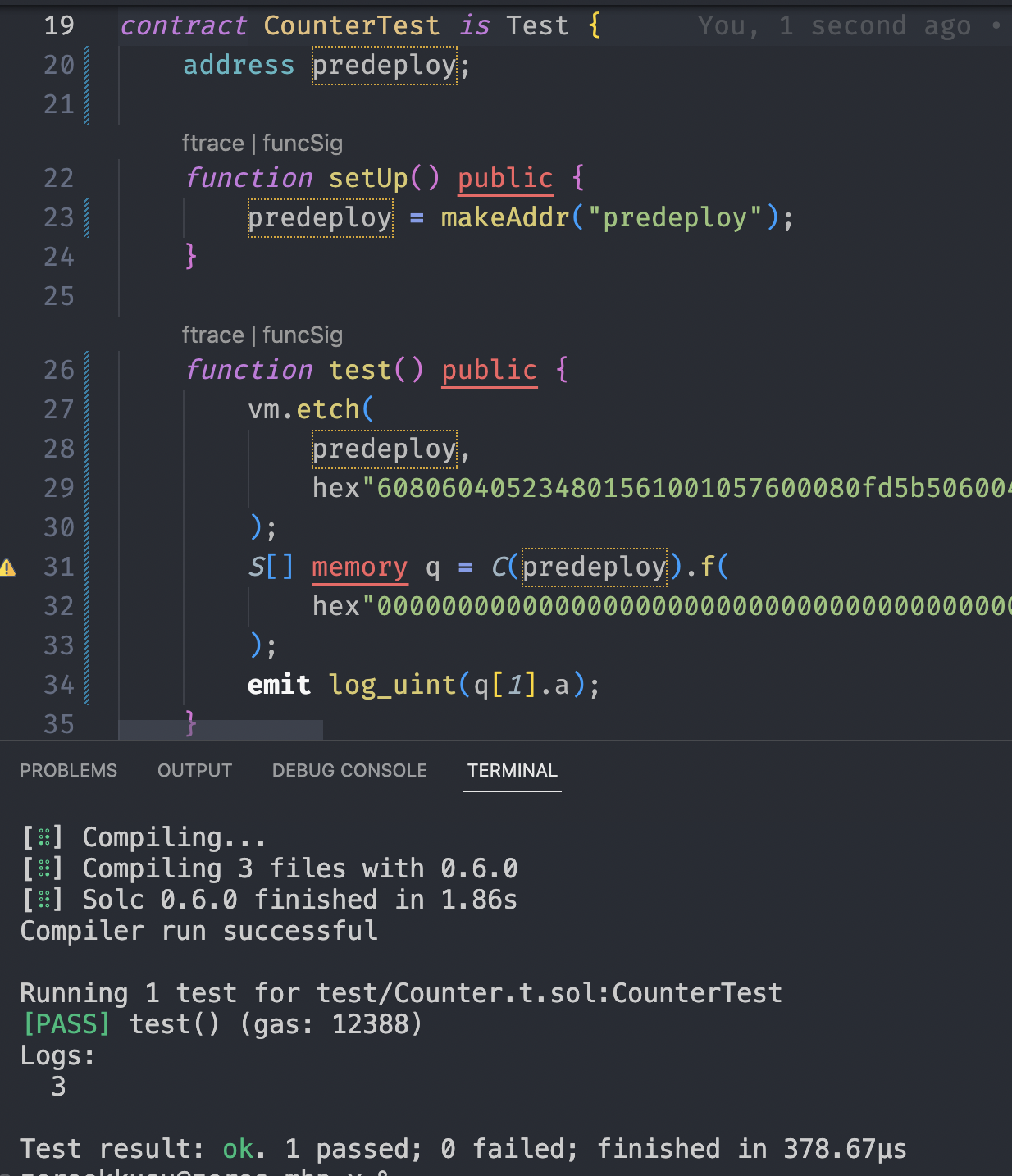The height and width of the screenshot is (1176, 1012).
Task: Click 'test' function name on line 26
Action: point(360,370)
